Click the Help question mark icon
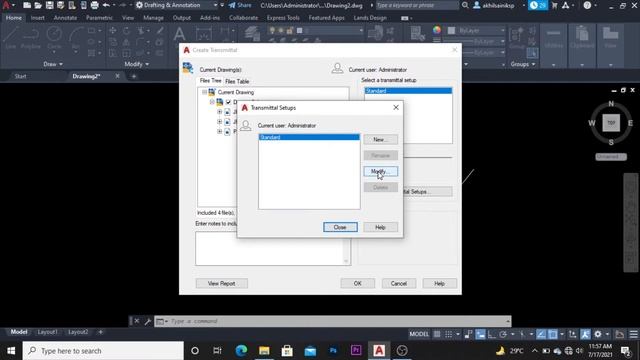This screenshot has width=640, height=360. point(587,5)
